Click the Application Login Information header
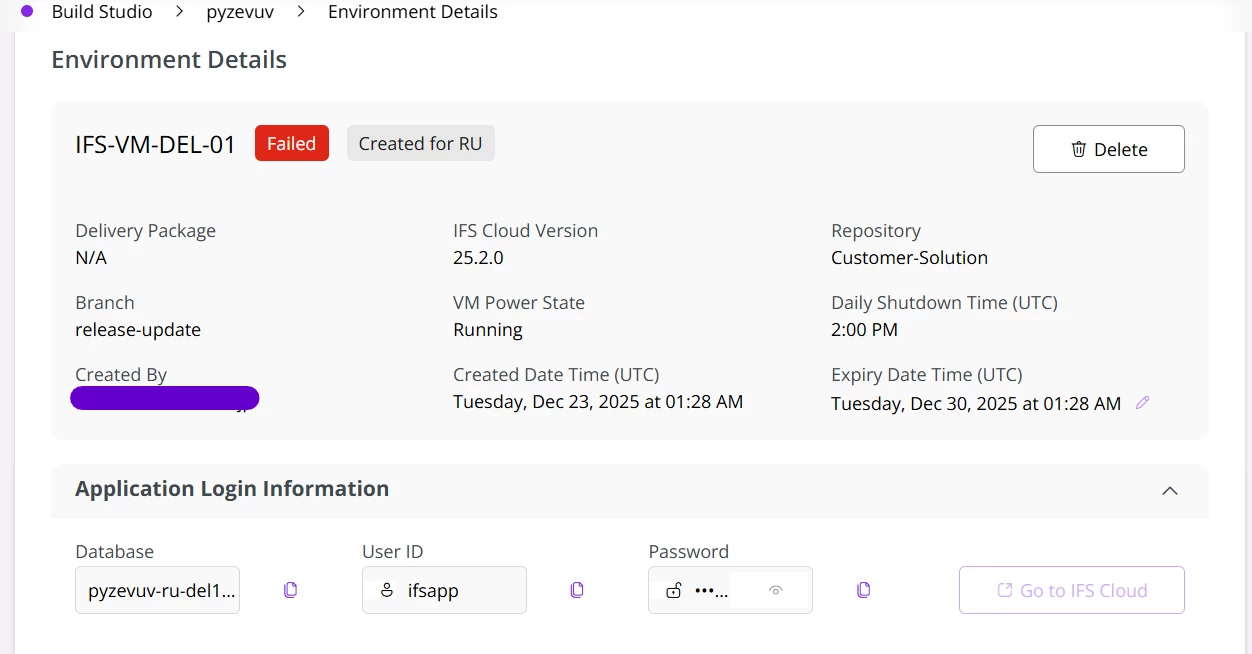Viewport: 1252px width, 654px height. point(232,489)
